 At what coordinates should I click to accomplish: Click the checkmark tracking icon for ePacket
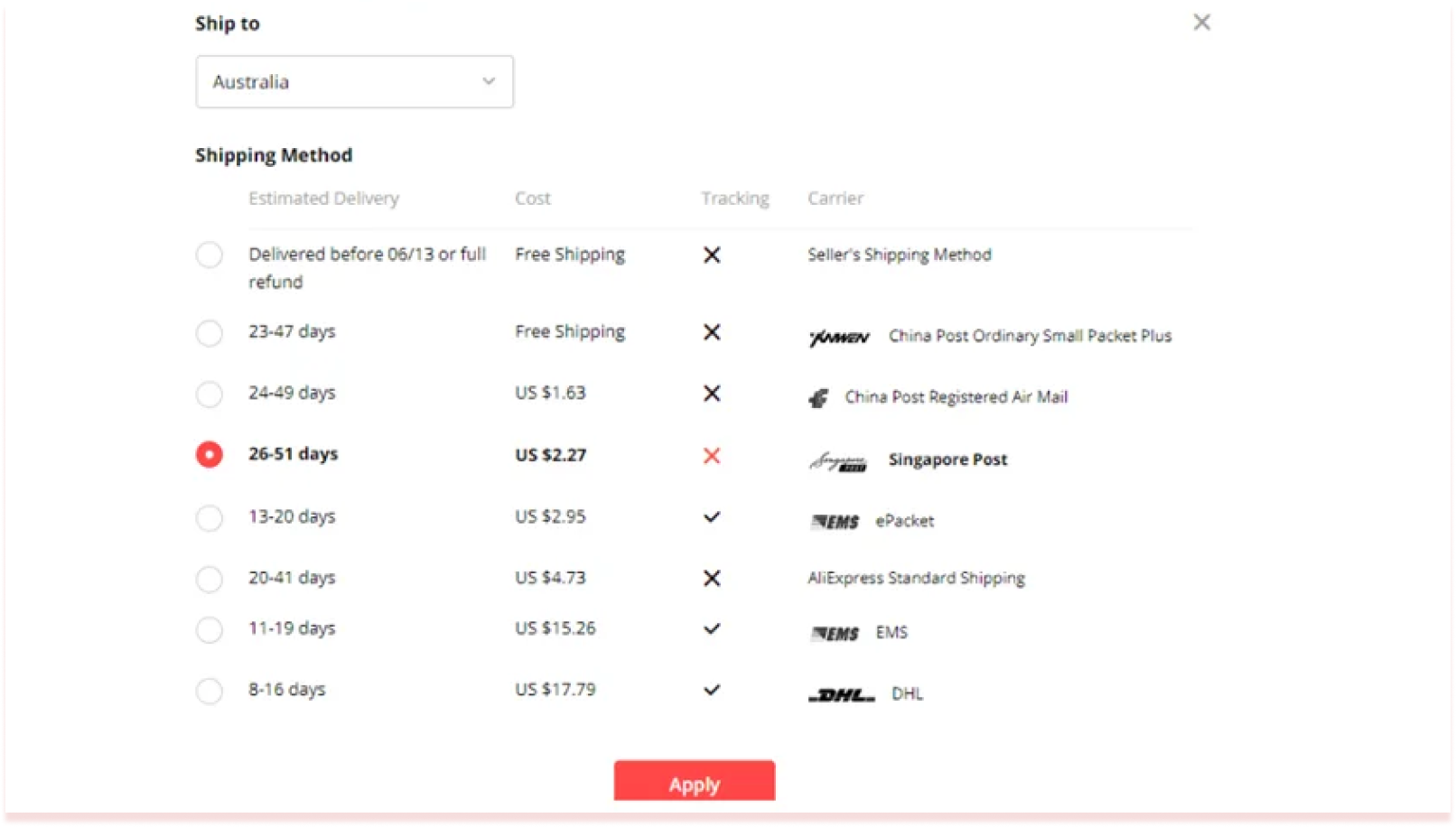[712, 517]
